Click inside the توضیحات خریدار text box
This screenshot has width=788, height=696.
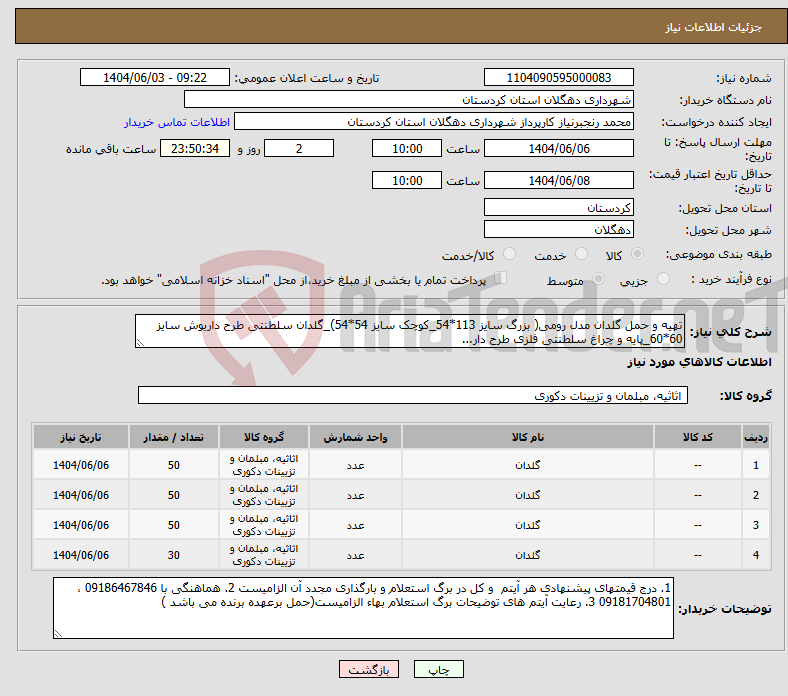366,606
